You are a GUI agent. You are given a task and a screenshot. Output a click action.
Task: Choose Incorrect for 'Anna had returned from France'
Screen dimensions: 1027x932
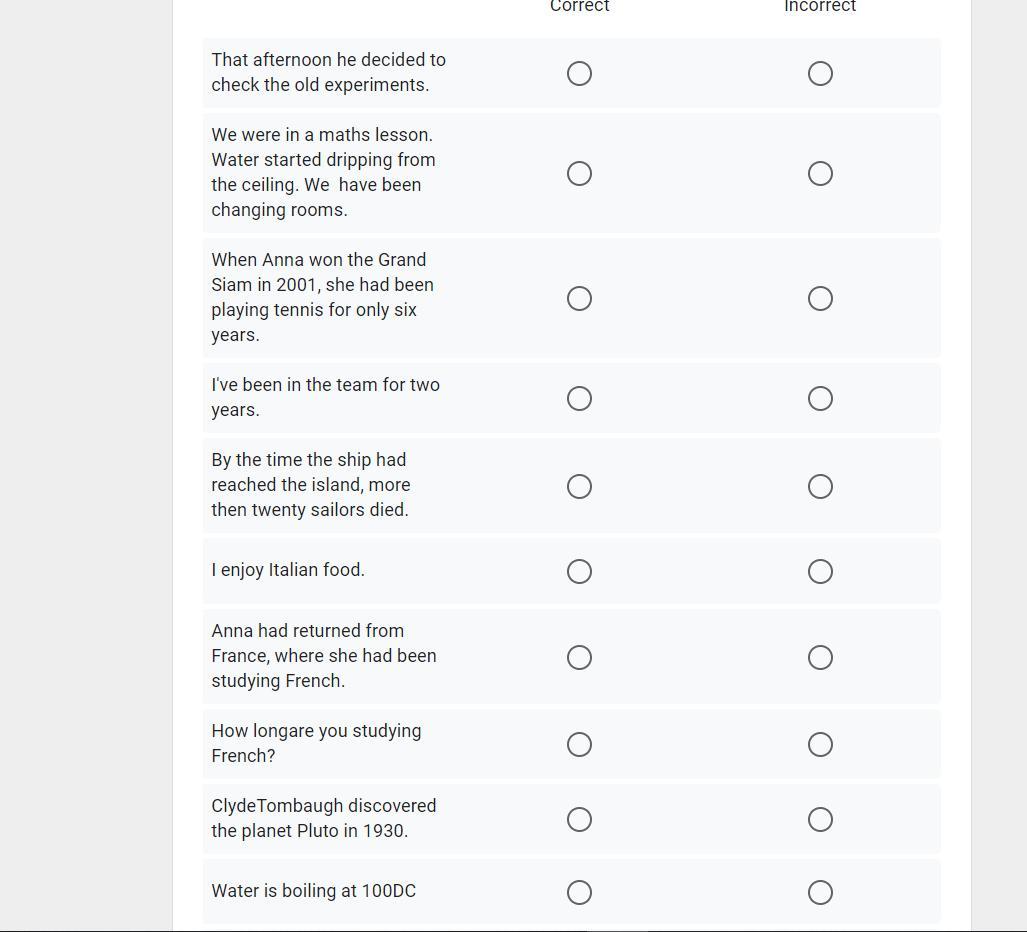click(820, 658)
